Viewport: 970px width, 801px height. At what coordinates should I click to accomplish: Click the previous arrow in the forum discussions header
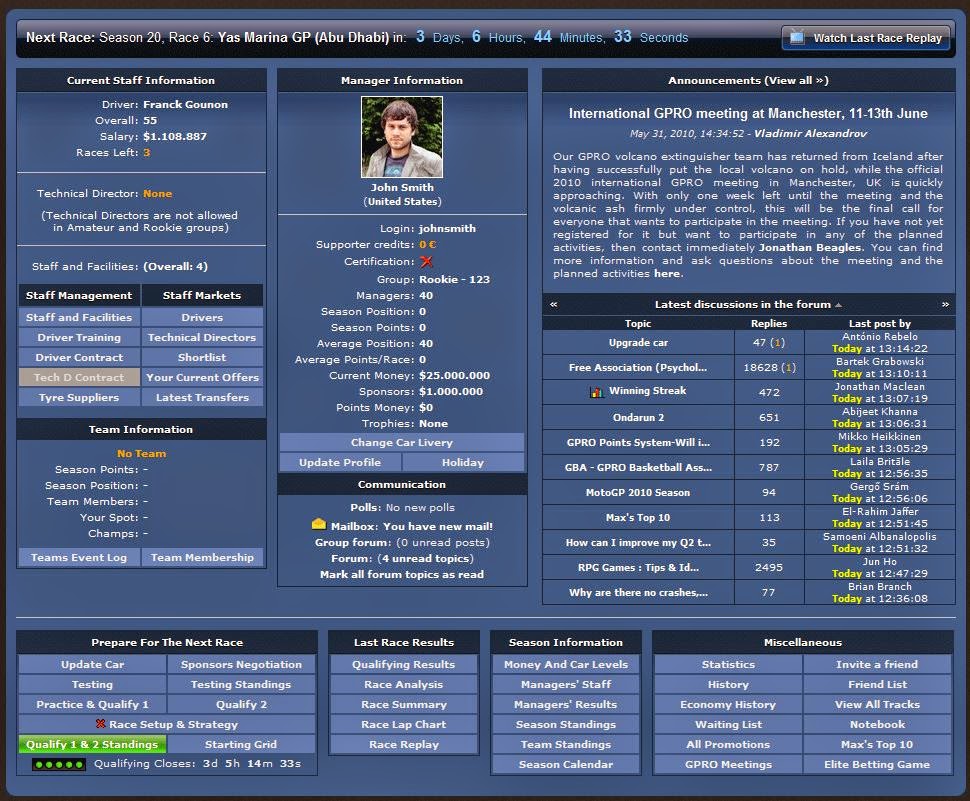coord(554,304)
